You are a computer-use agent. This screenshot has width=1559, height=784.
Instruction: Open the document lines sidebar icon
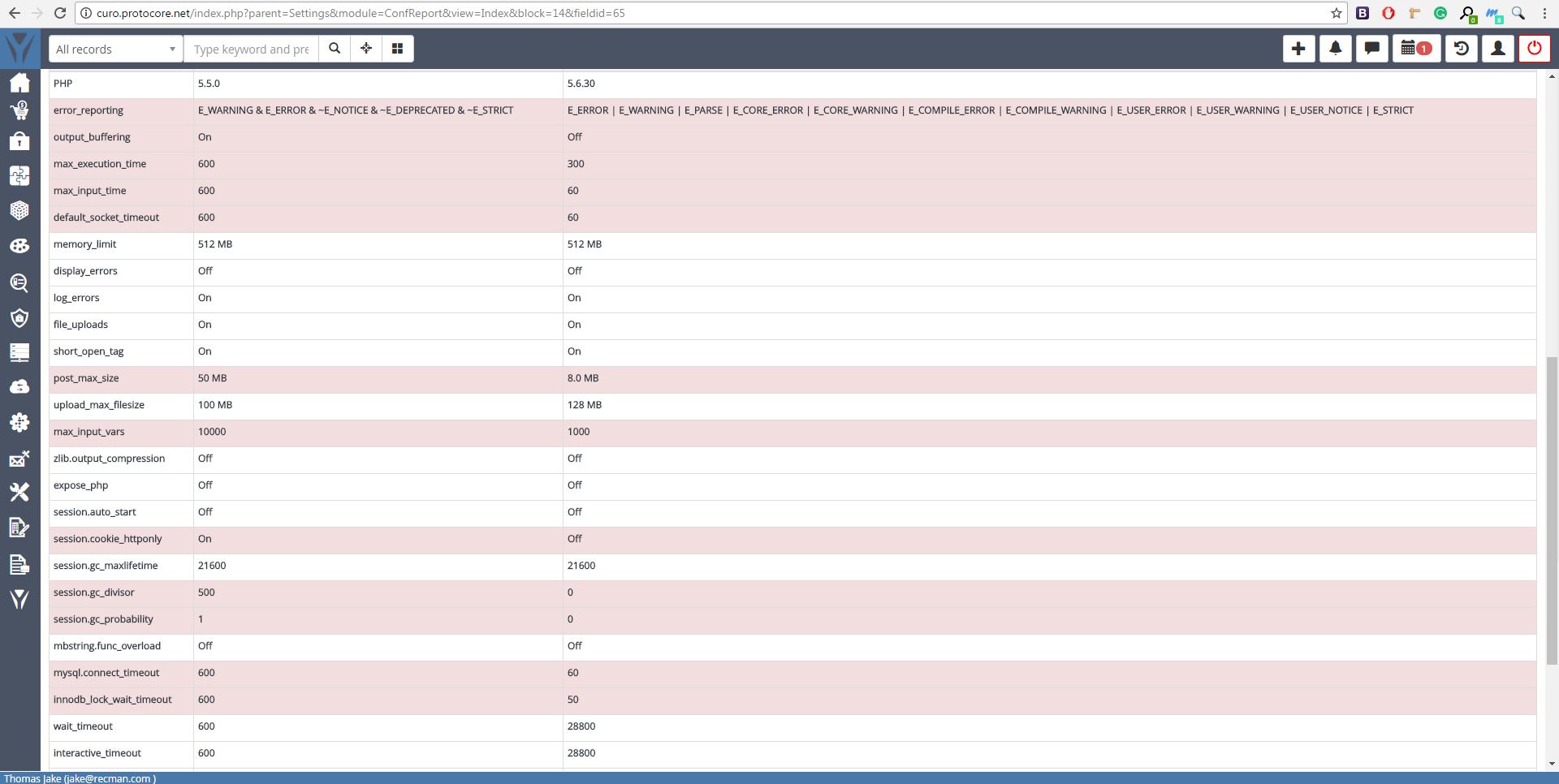(x=19, y=565)
